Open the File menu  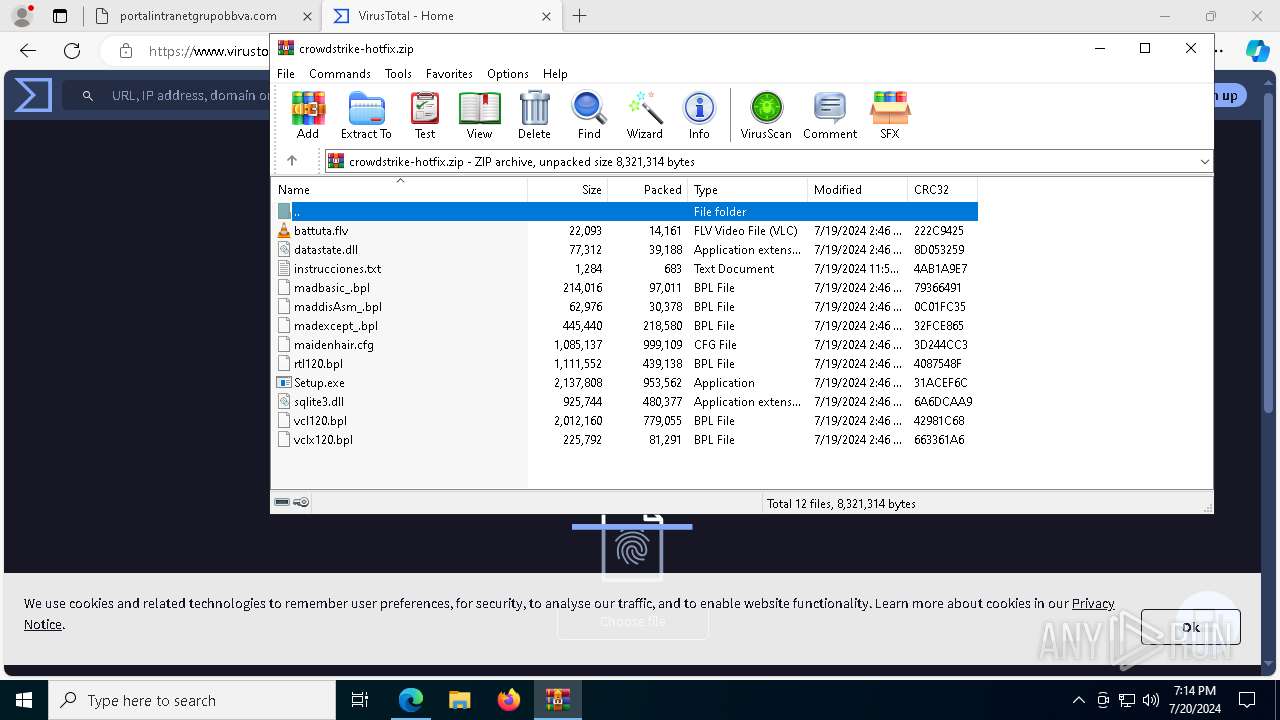click(286, 74)
